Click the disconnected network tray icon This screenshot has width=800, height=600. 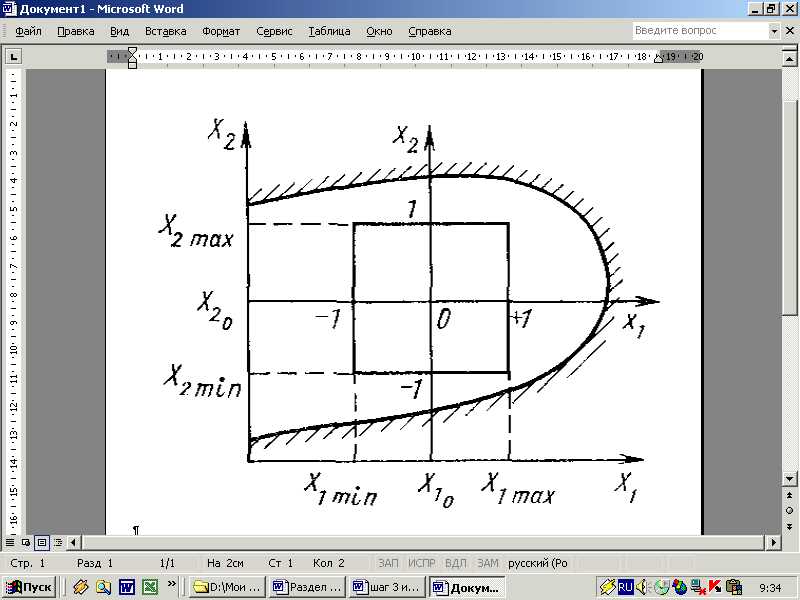[697, 587]
